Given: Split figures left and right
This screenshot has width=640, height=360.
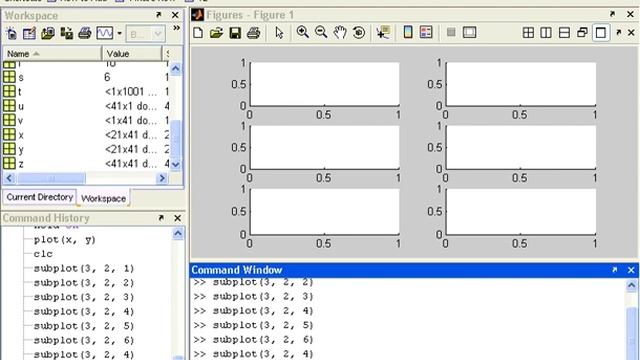Looking at the screenshot, I should tap(546, 33).
